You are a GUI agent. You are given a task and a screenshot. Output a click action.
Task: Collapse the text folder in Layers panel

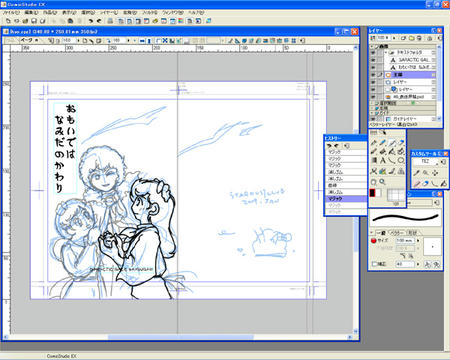point(386,53)
